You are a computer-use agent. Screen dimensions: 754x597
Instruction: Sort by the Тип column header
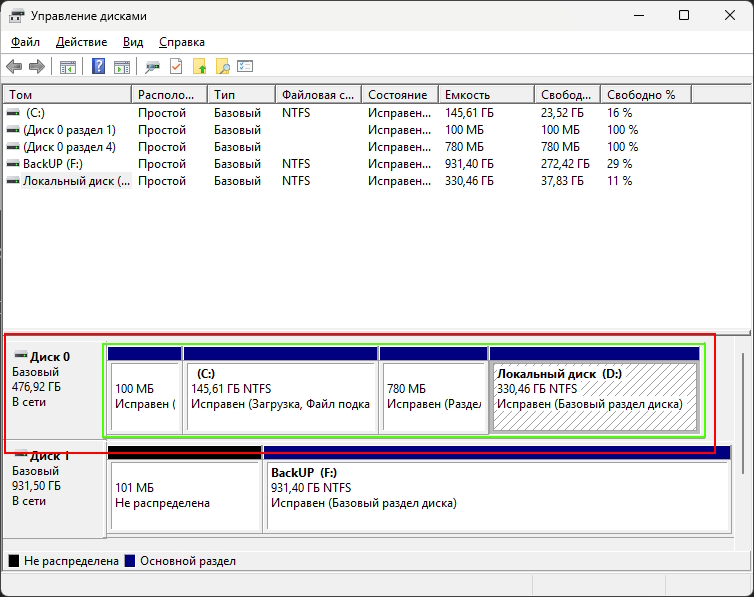click(x=241, y=95)
